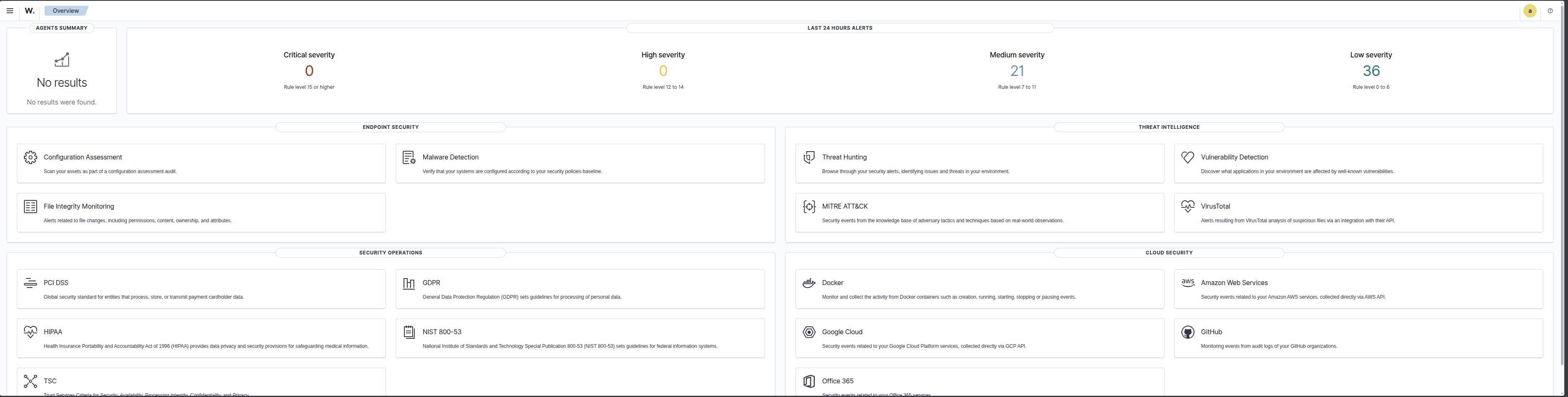Select the Vulnerability Detection icon
Viewport: 1568px width, 397px height.
[1188, 157]
